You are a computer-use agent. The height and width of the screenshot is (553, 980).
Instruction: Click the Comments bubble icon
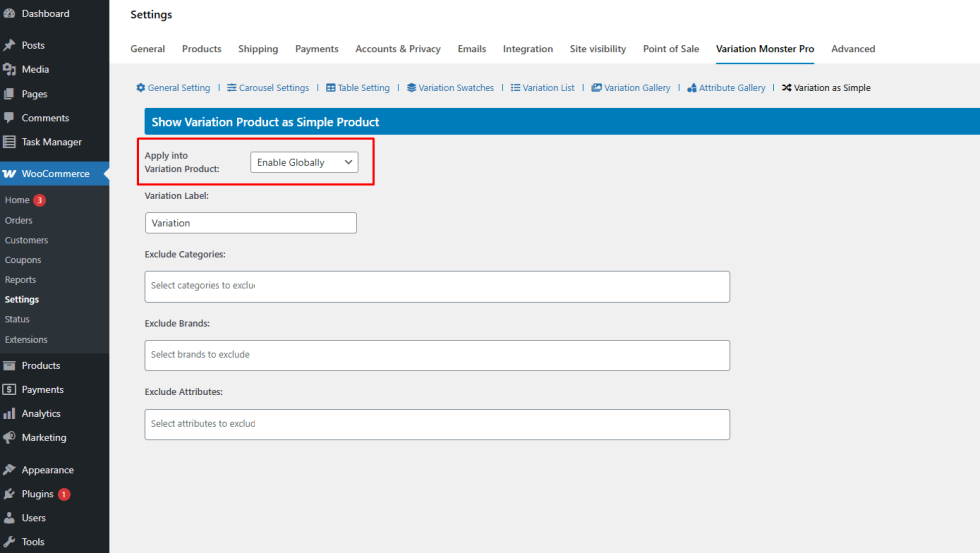tap(9, 117)
